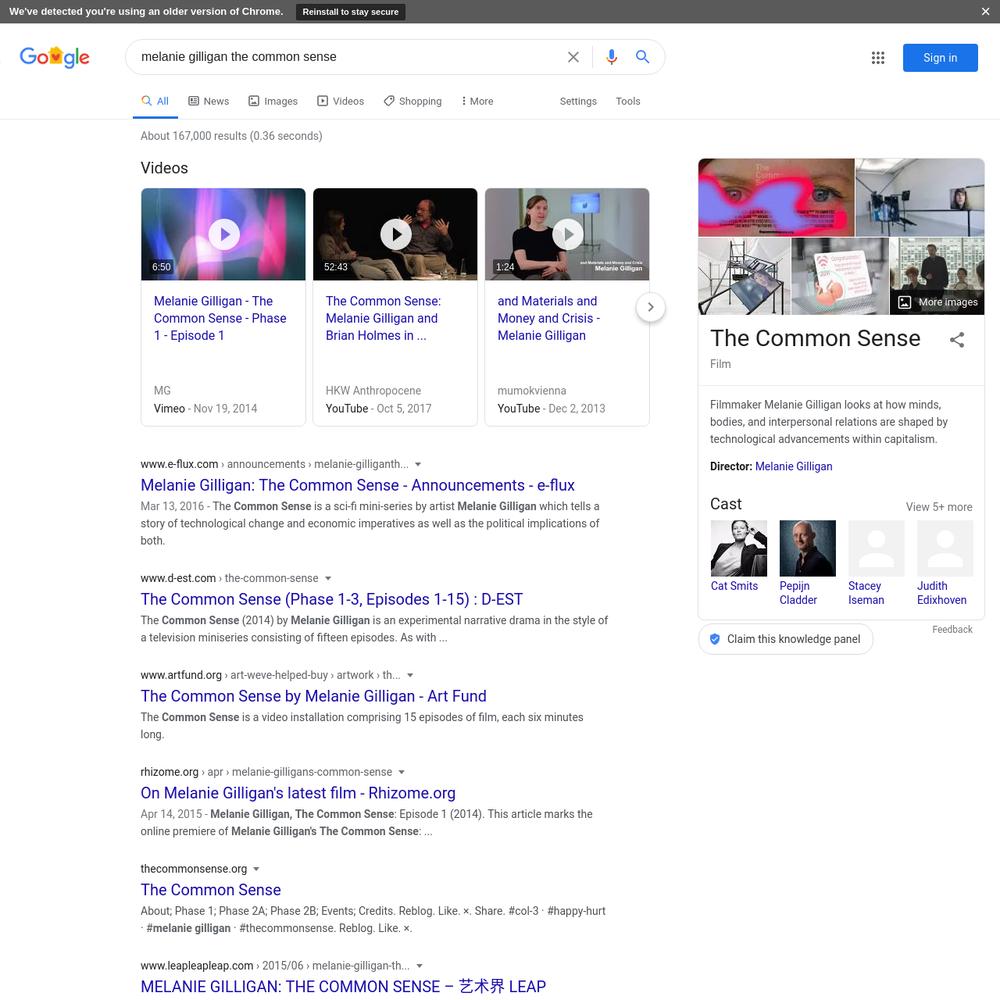Image resolution: width=1000 pixels, height=1000 pixels.
Task: Share The Common Sense knowledge panel
Action: point(957,340)
